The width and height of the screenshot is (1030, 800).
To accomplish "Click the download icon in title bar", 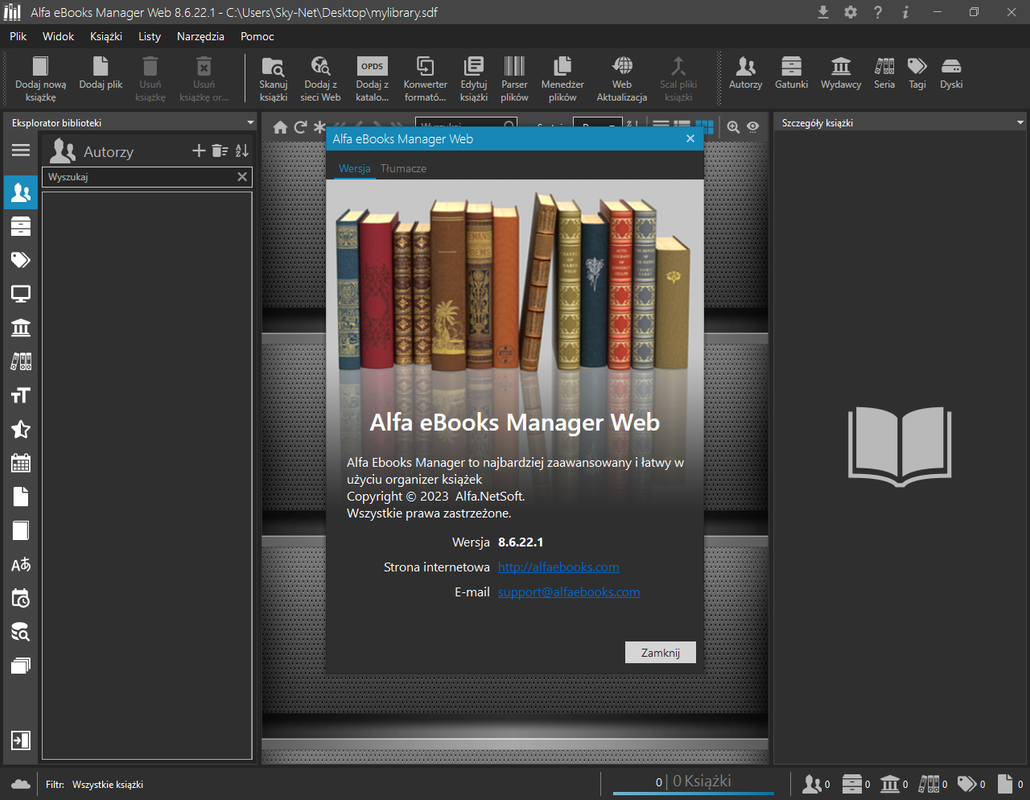I will [822, 12].
